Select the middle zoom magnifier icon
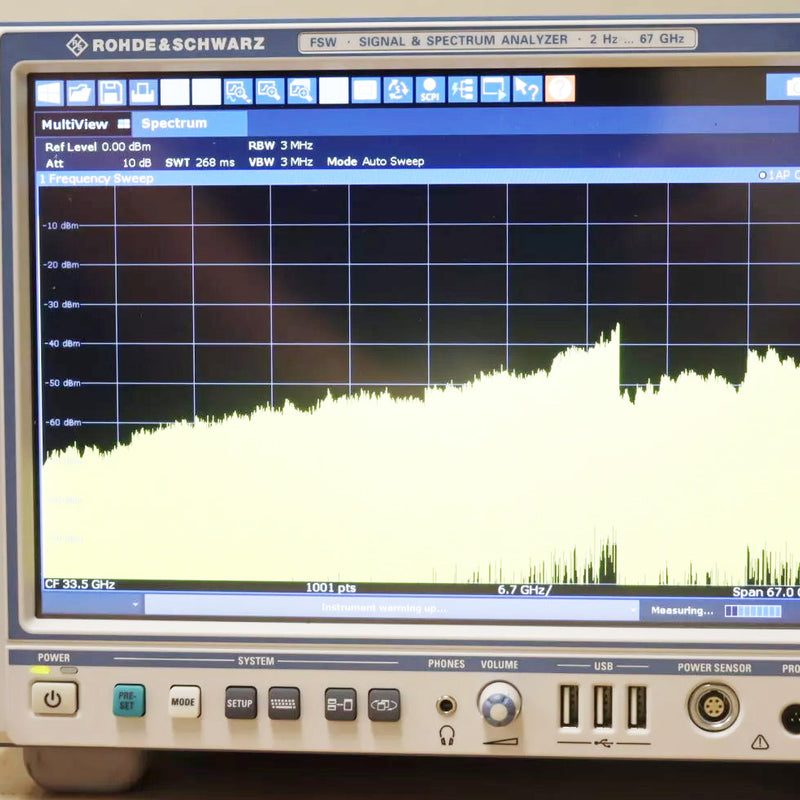 [x=269, y=90]
